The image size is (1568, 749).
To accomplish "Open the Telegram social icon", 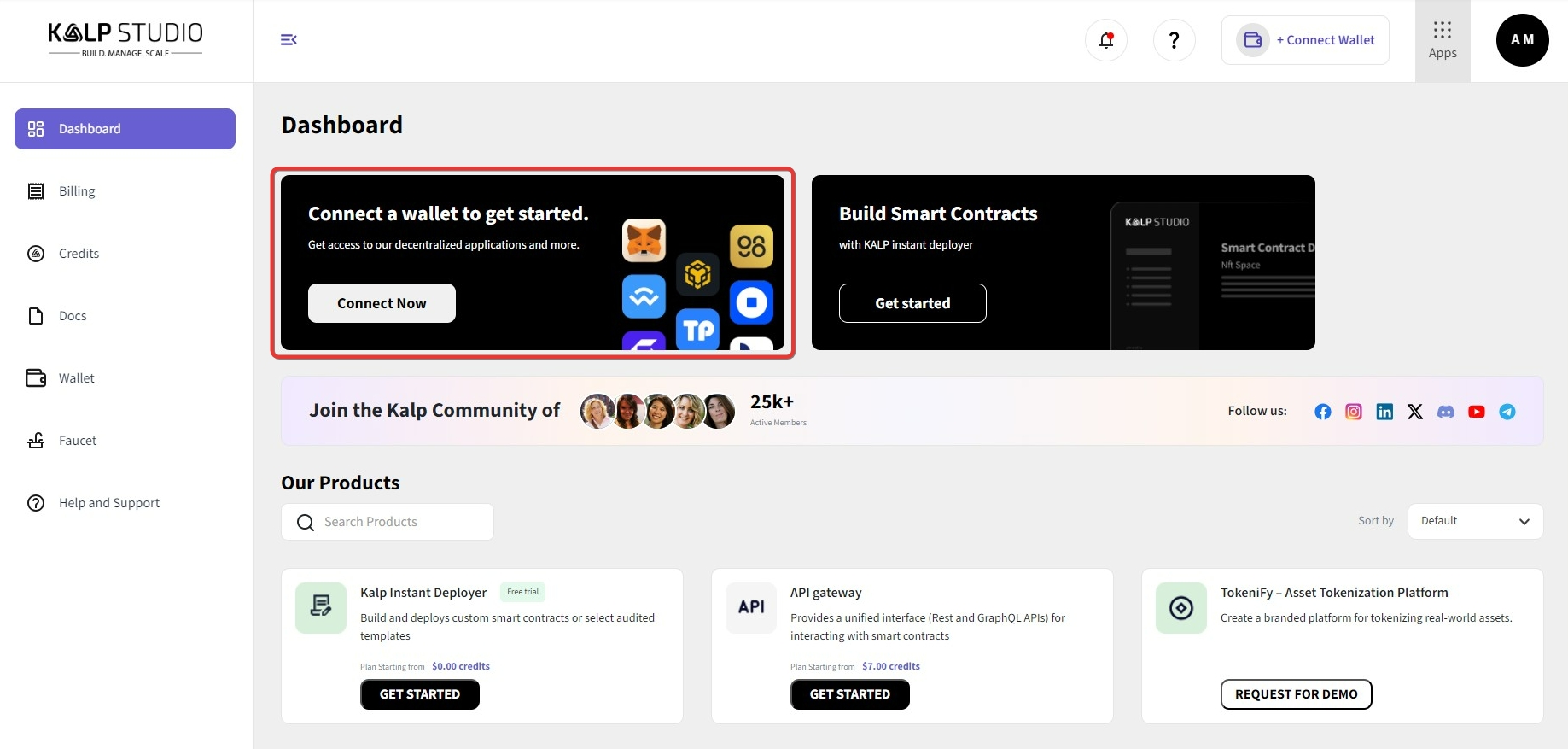I will pos(1507,412).
